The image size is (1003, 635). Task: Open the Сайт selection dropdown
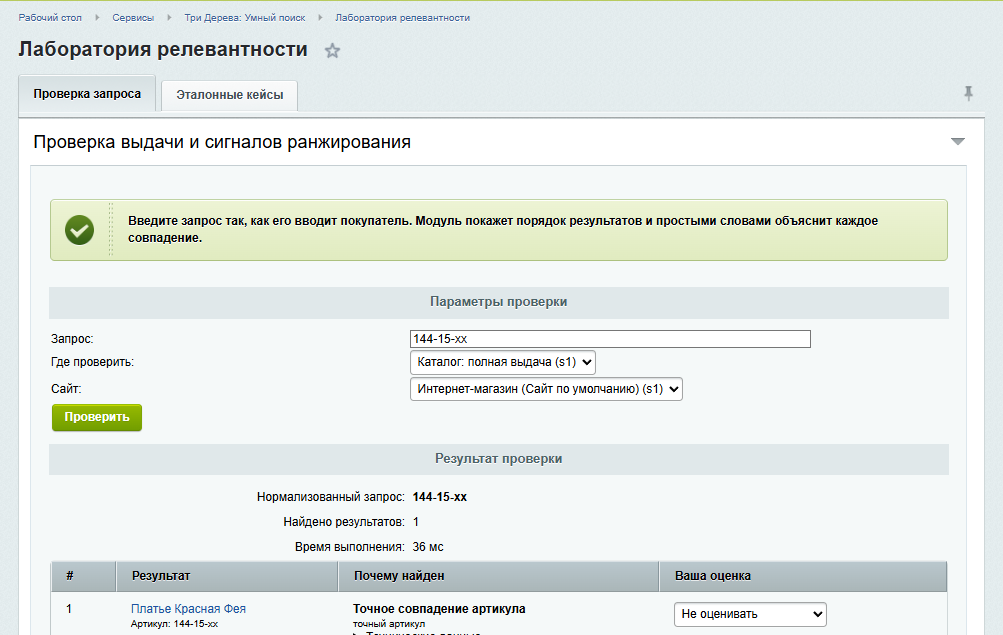546,389
